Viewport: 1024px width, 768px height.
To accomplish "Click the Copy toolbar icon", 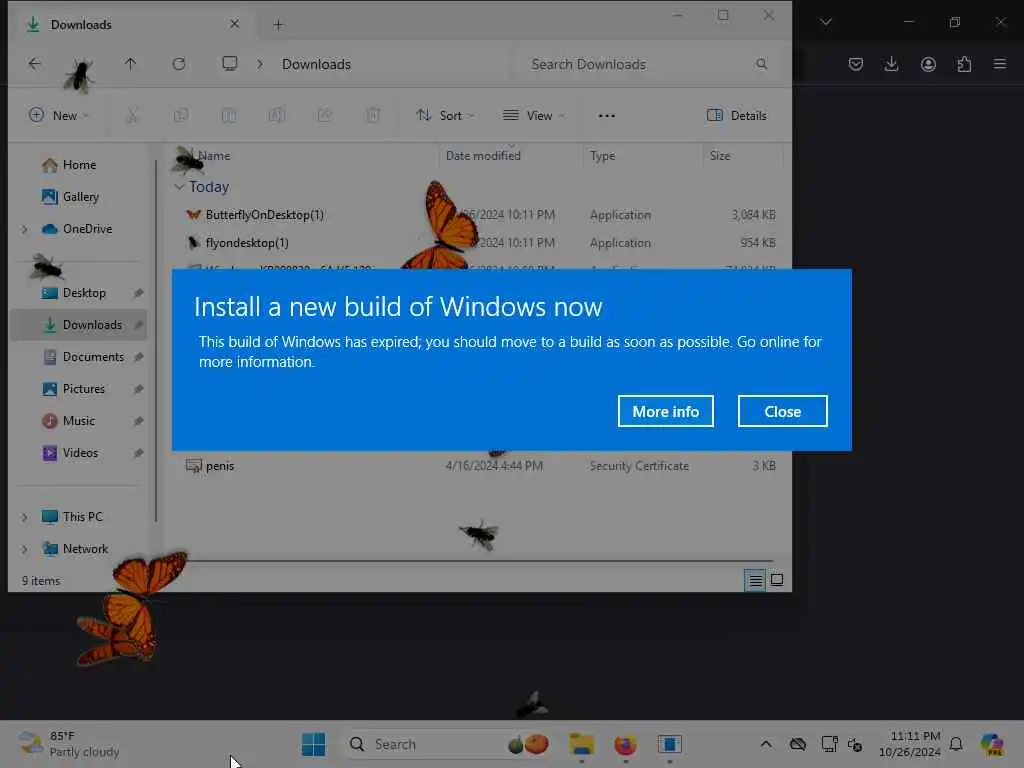I will (x=181, y=116).
